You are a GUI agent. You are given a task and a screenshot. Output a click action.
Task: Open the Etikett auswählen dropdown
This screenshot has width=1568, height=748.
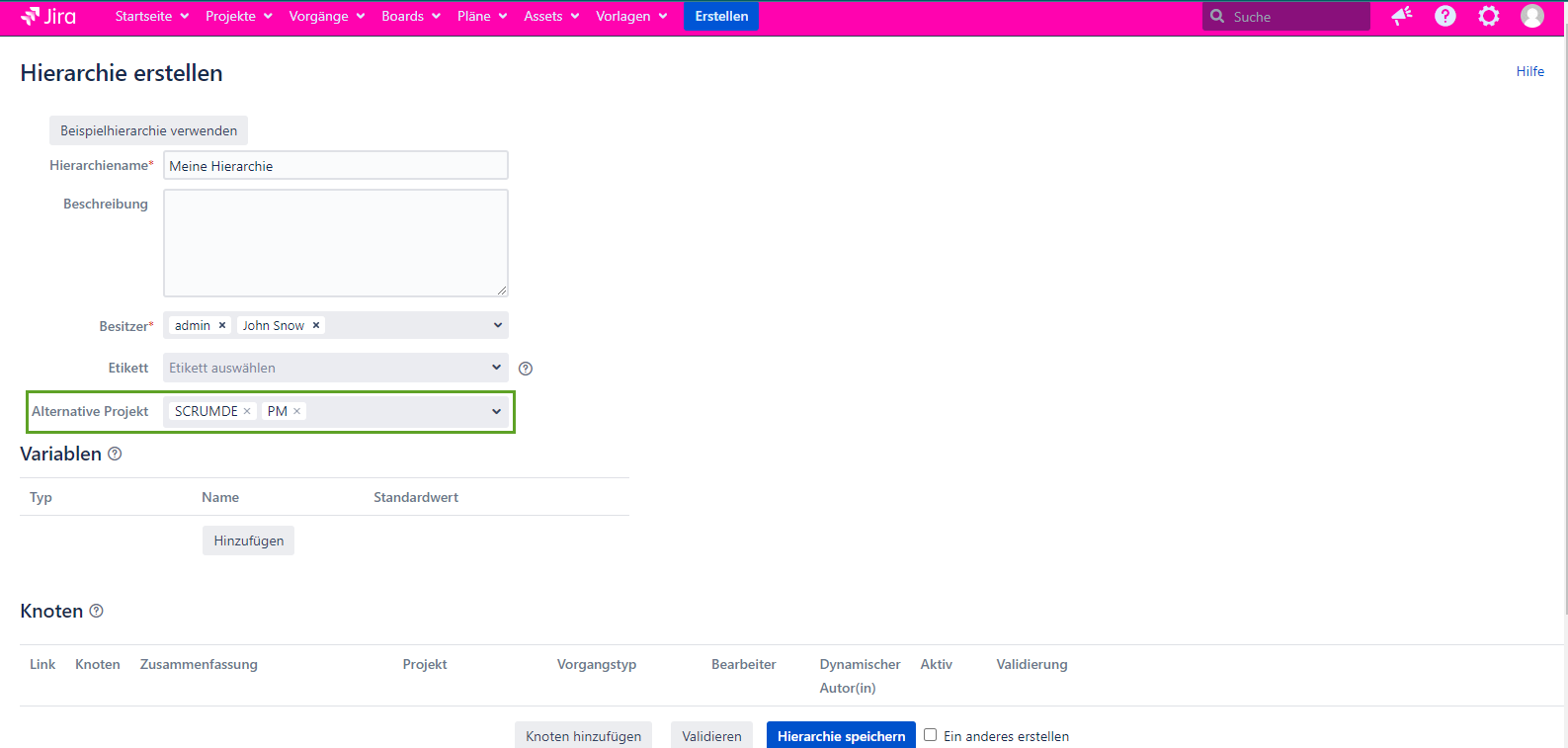tap(496, 368)
